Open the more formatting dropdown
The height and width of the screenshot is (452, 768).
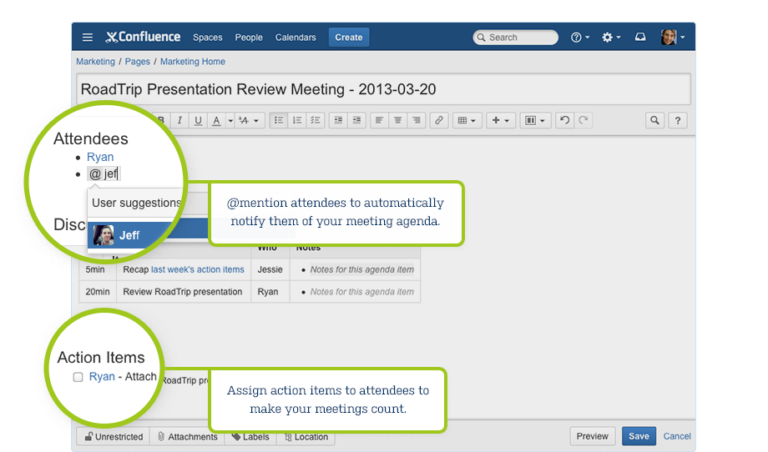click(249, 120)
